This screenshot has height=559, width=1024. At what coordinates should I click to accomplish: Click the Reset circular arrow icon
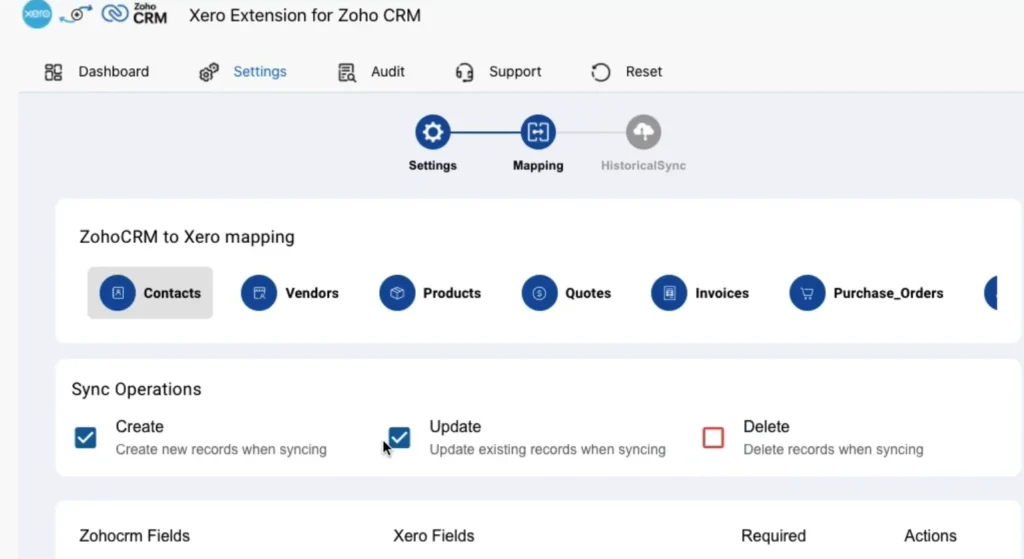tap(601, 72)
